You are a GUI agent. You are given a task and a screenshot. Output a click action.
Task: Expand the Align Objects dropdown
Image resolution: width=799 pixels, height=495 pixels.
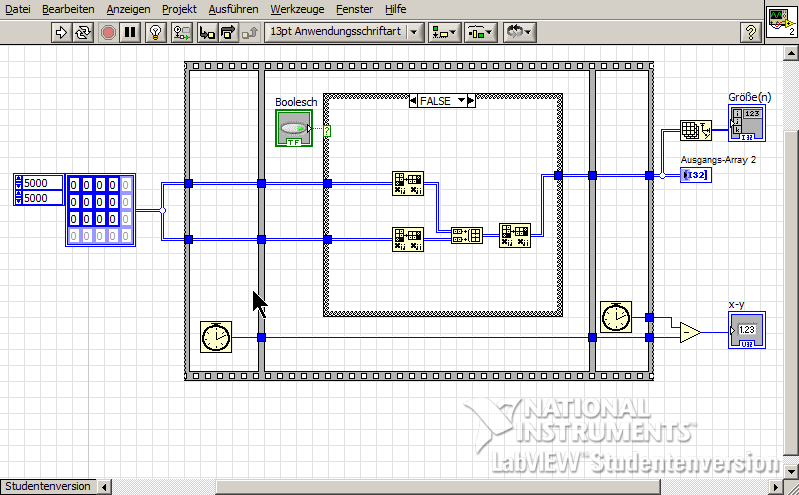point(443,32)
